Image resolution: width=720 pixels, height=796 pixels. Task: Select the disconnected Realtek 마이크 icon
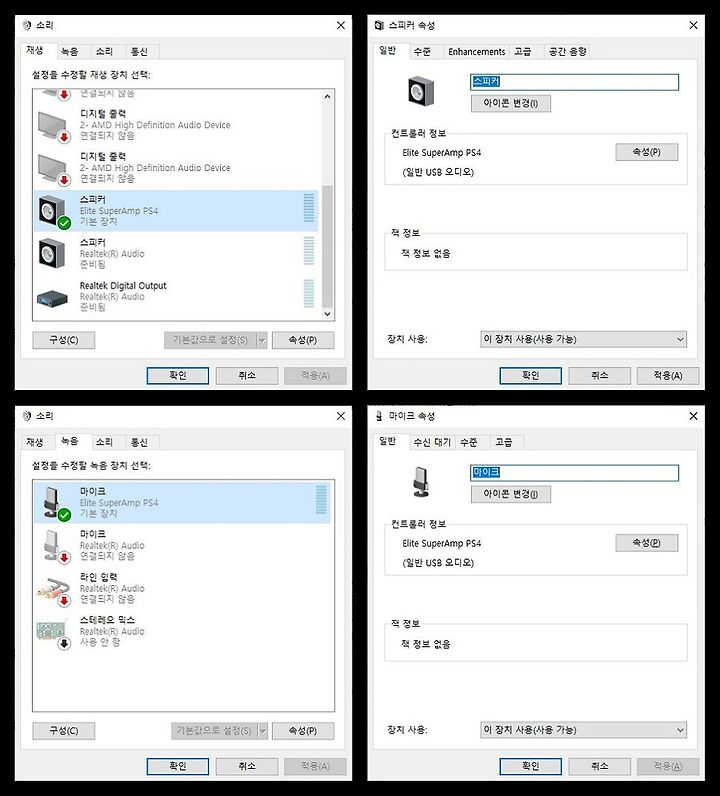coord(55,547)
